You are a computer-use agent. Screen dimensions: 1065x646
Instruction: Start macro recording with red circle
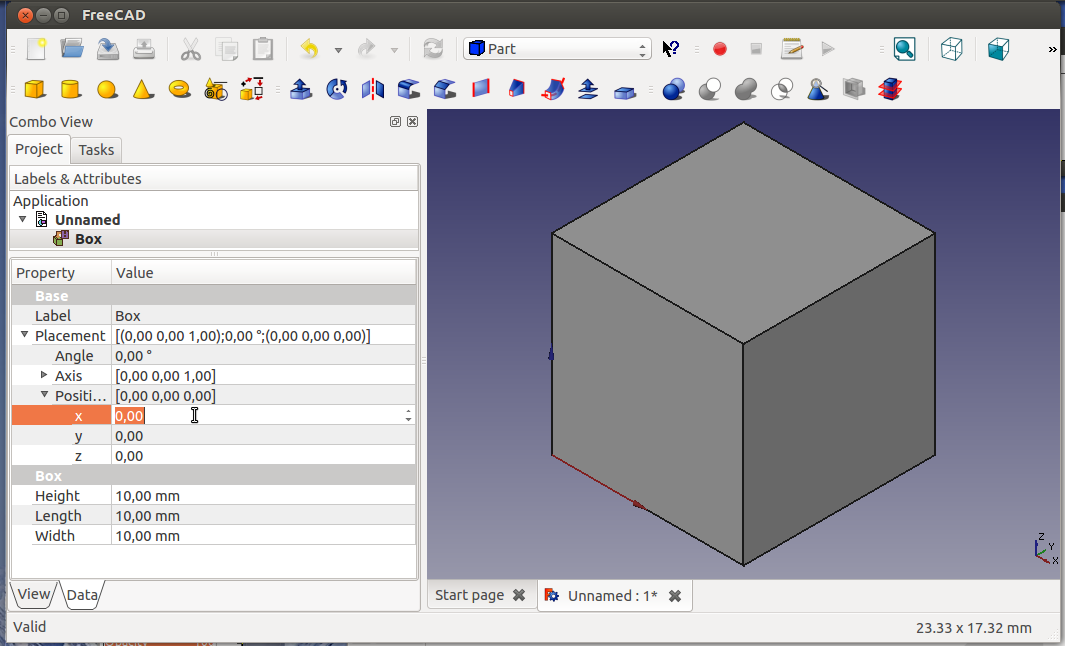(x=719, y=49)
